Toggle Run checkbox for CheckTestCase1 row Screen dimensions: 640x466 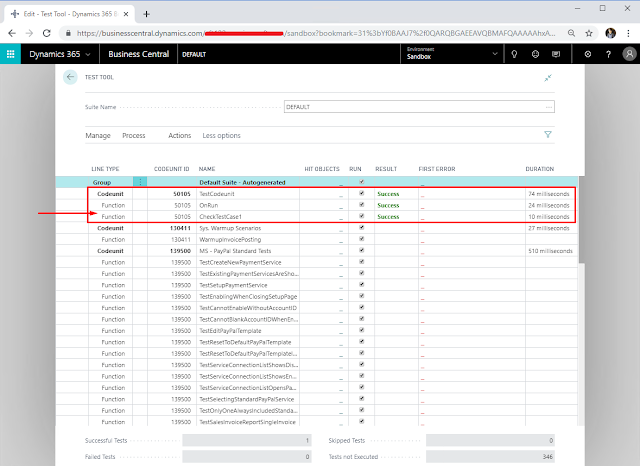point(361,216)
